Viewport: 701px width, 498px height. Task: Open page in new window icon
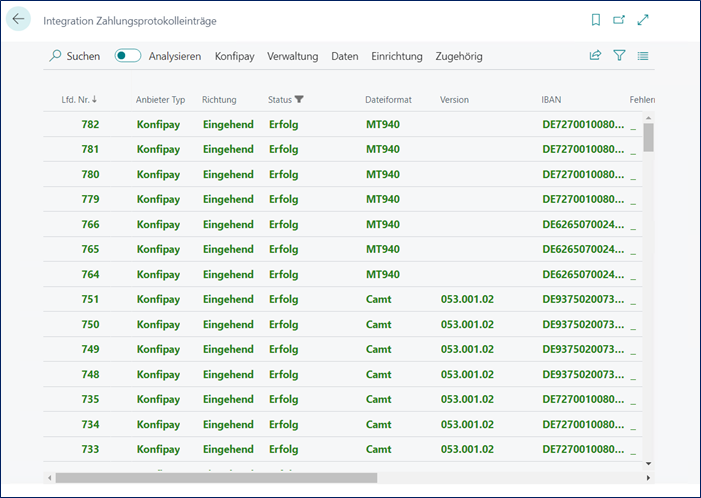619,20
